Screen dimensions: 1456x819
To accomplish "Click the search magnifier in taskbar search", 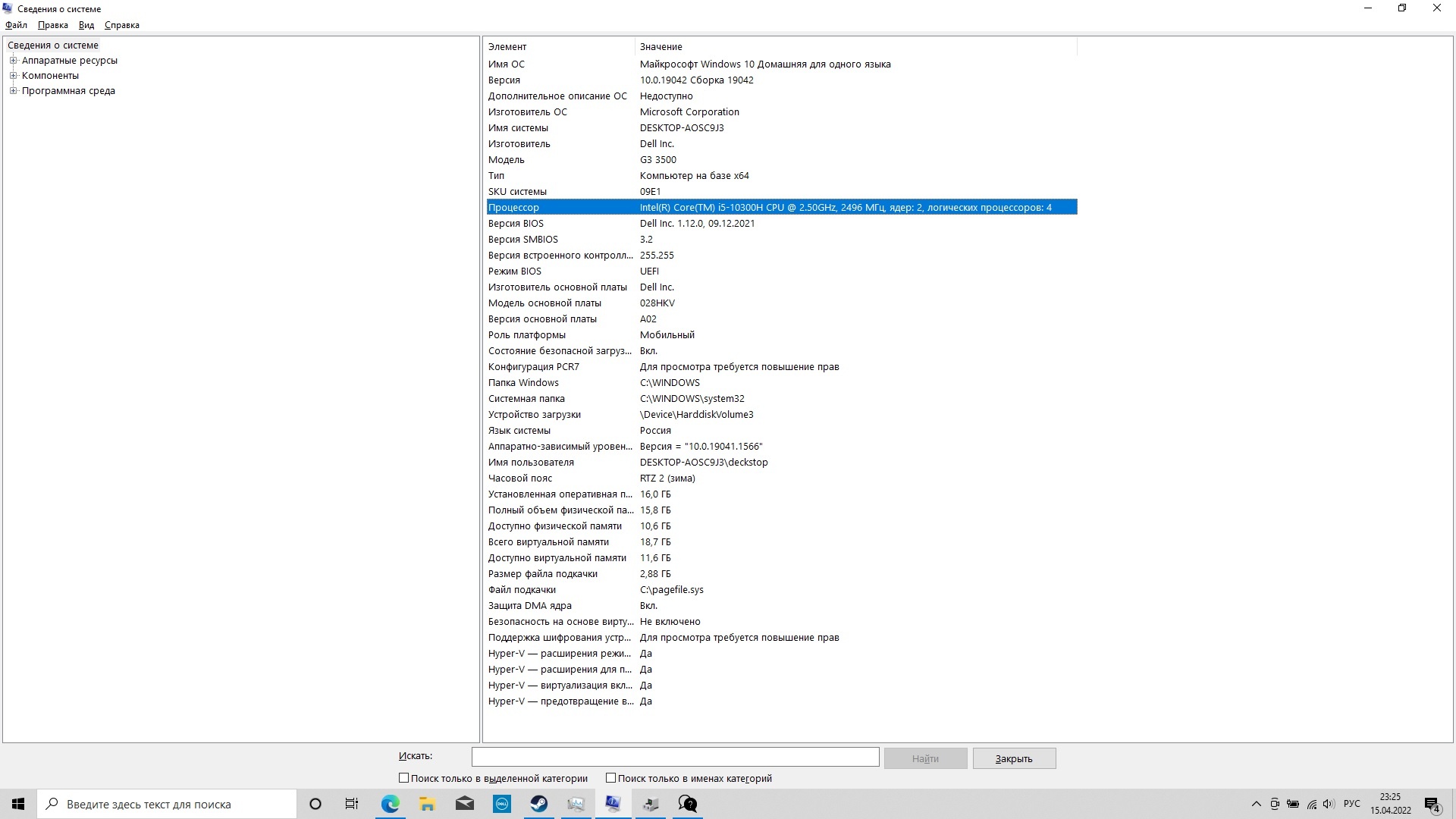I will pos(52,804).
